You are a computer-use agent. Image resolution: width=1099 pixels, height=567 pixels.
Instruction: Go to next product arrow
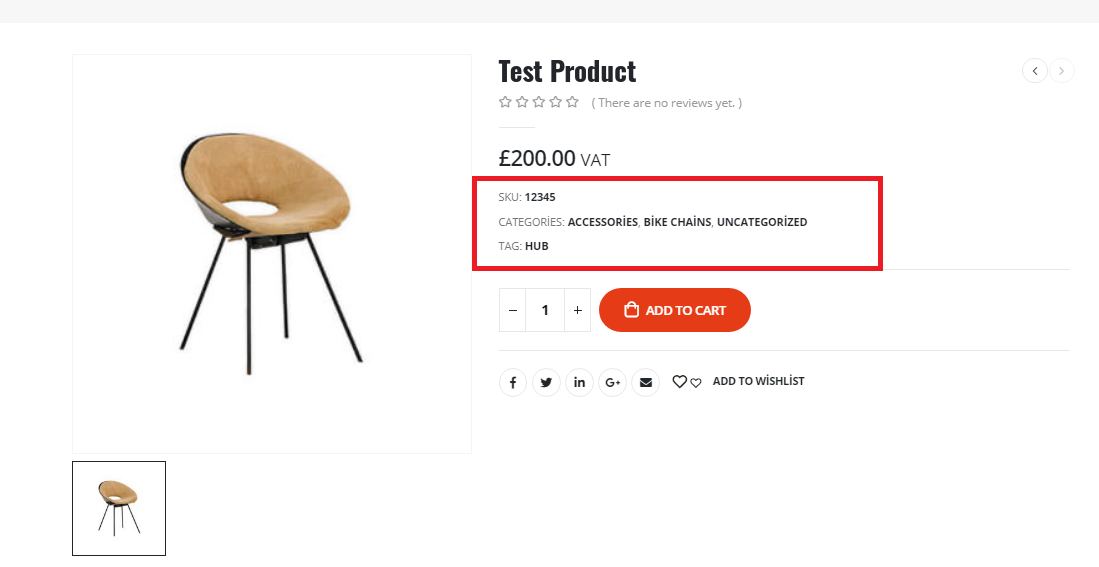coord(1062,71)
